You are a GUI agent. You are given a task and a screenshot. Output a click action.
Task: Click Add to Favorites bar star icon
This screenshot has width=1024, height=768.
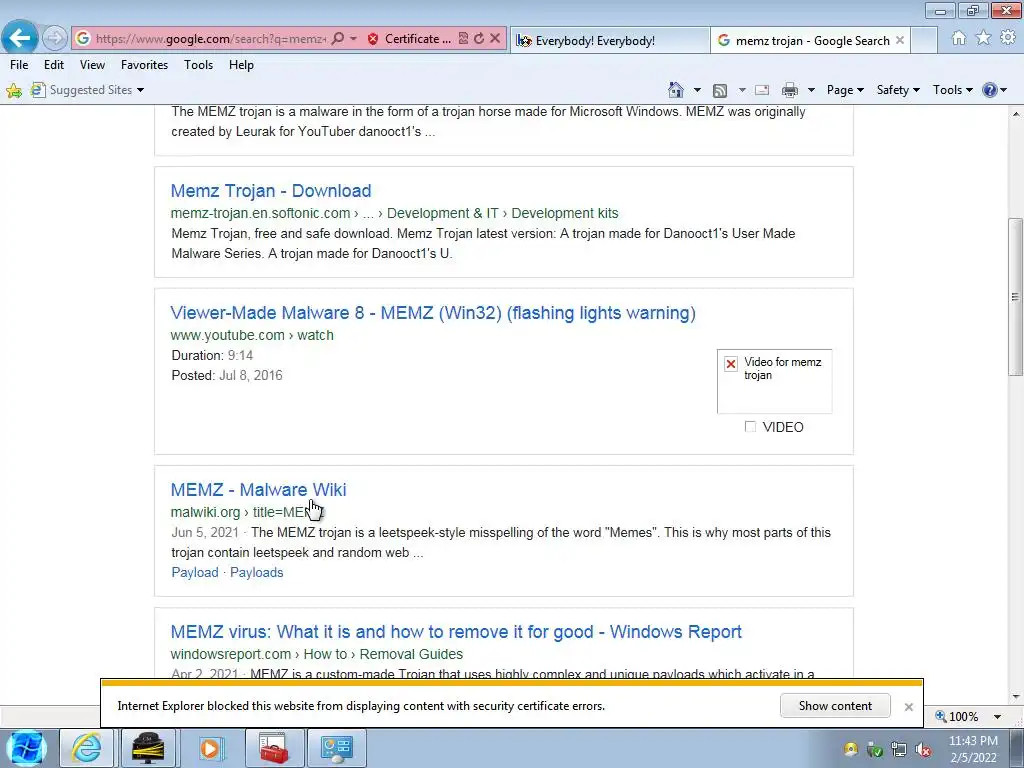click(x=14, y=90)
